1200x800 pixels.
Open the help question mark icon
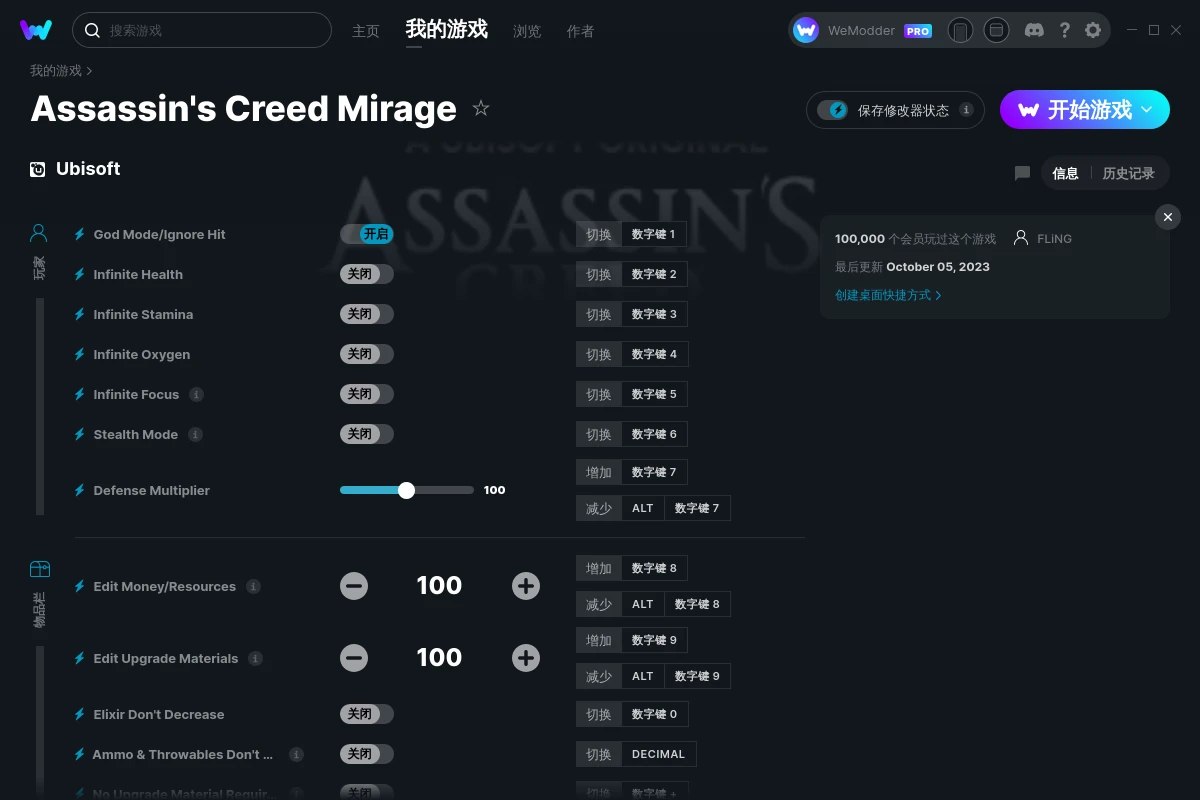(1064, 30)
